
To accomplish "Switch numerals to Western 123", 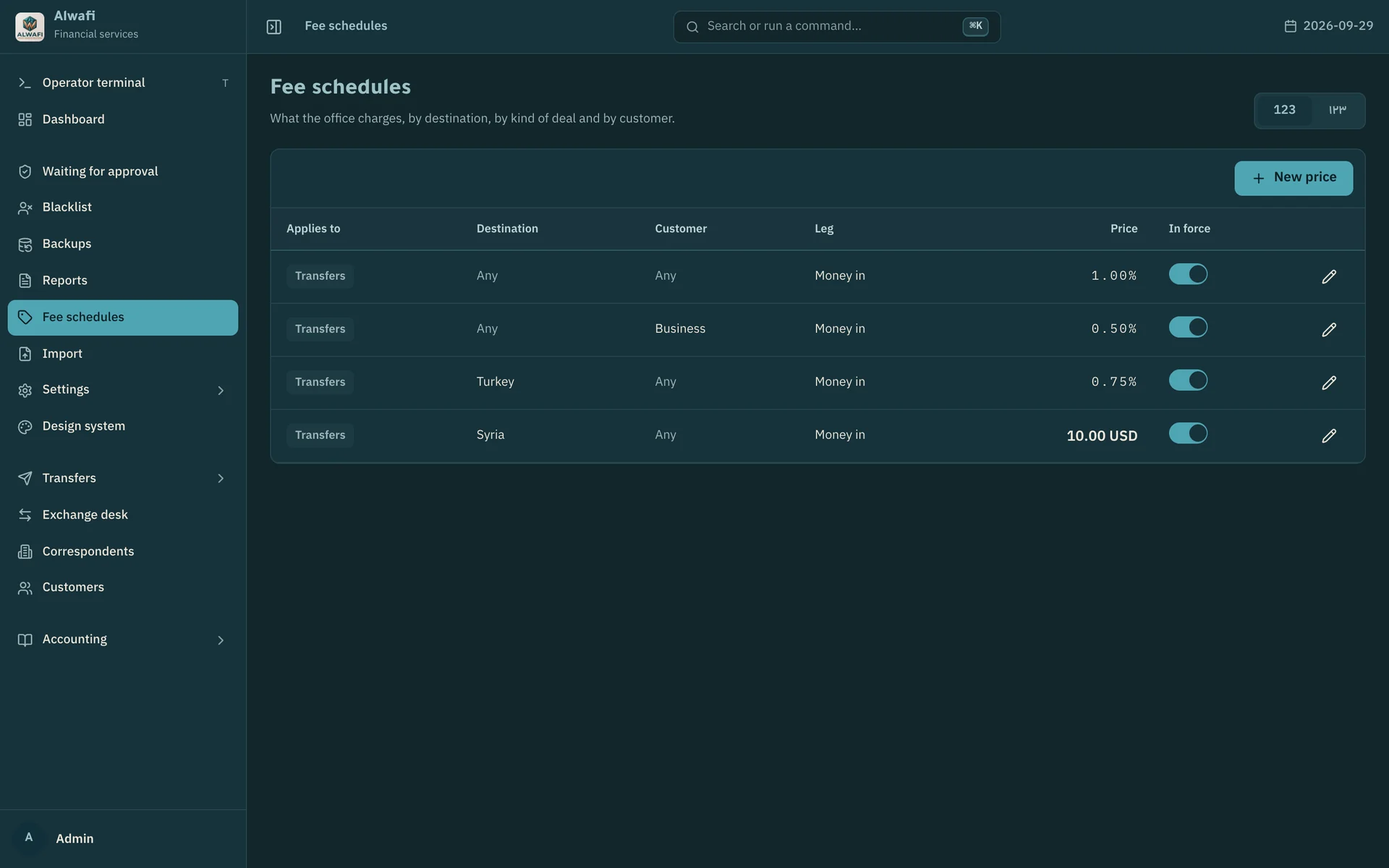I will click(x=1284, y=110).
